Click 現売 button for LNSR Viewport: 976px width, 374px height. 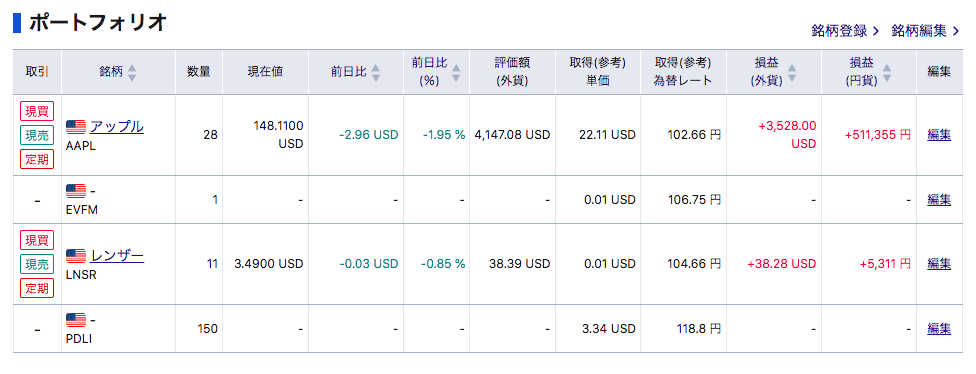tap(37, 264)
